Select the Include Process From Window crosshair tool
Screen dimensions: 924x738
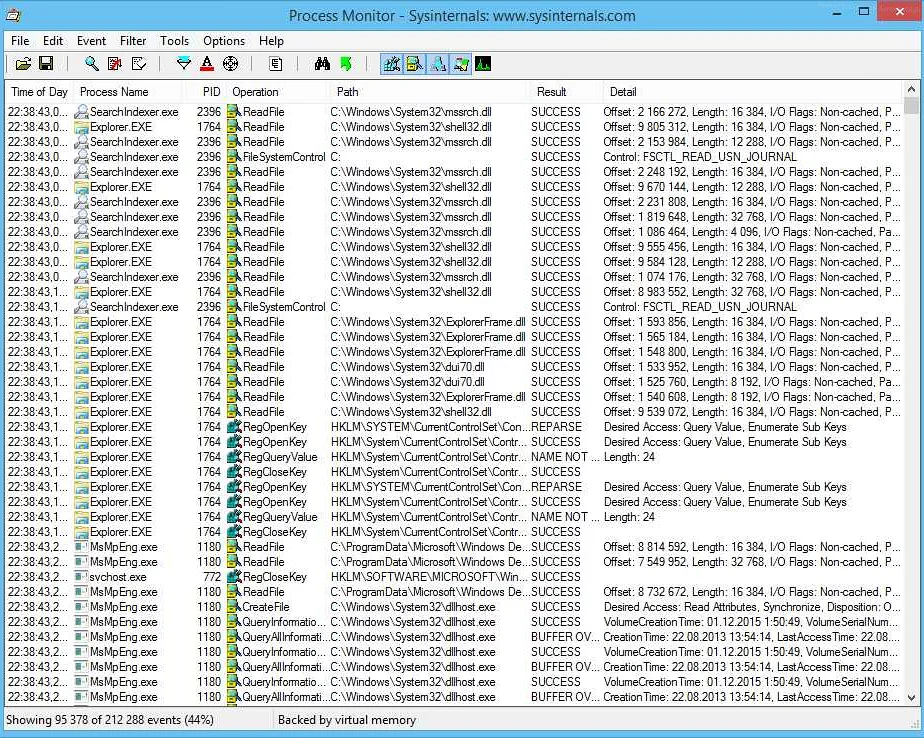click(x=230, y=64)
